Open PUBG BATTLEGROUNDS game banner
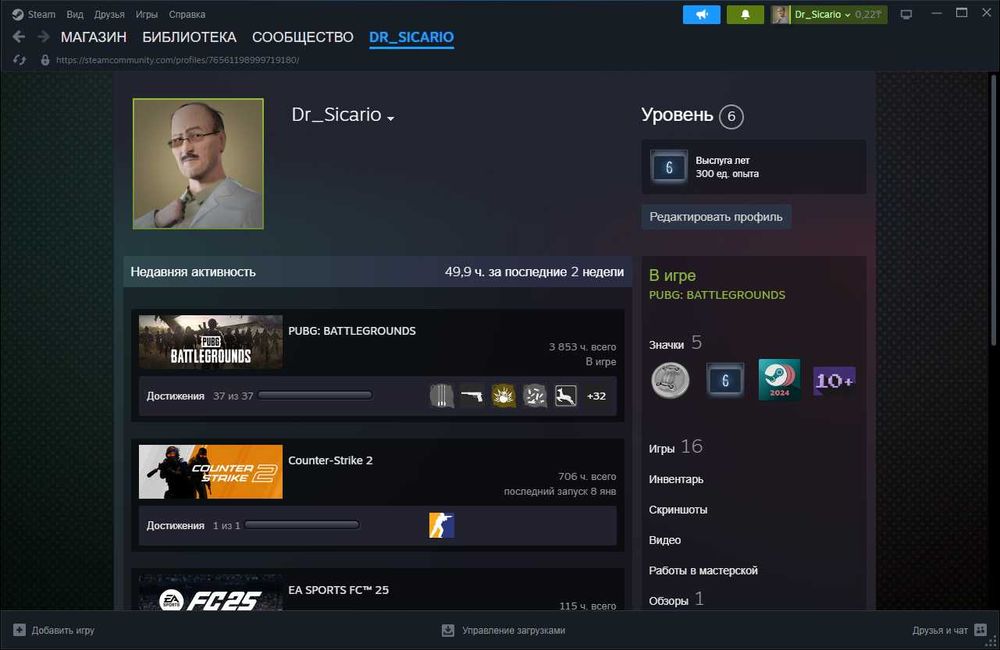Screen dimensions: 1000x650 pos(210,342)
